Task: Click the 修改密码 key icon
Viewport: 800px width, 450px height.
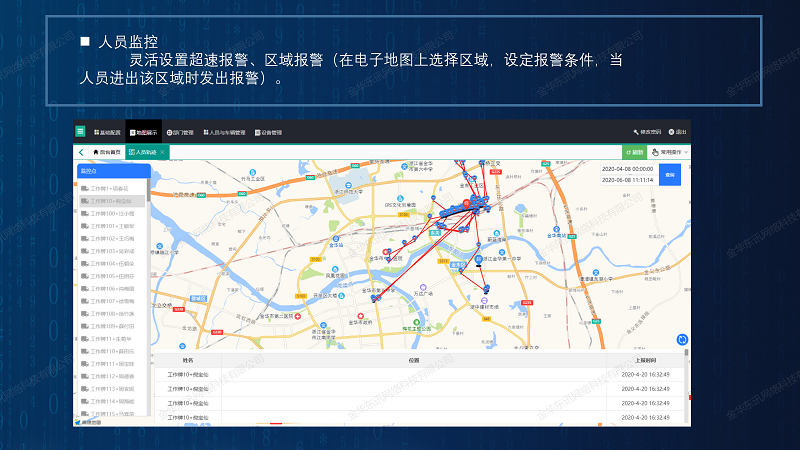Action: pos(636,132)
